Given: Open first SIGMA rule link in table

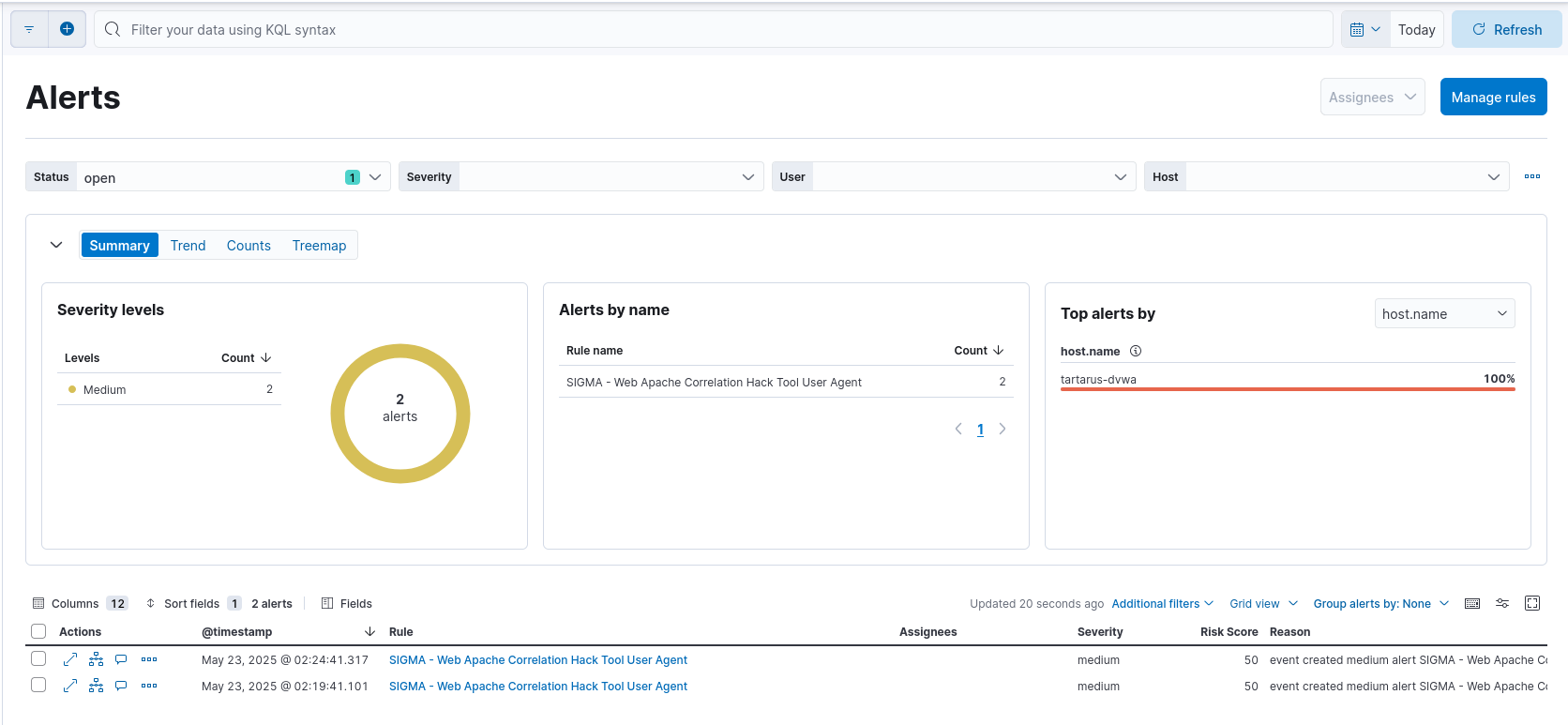Looking at the screenshot, I should pos(537,660).
